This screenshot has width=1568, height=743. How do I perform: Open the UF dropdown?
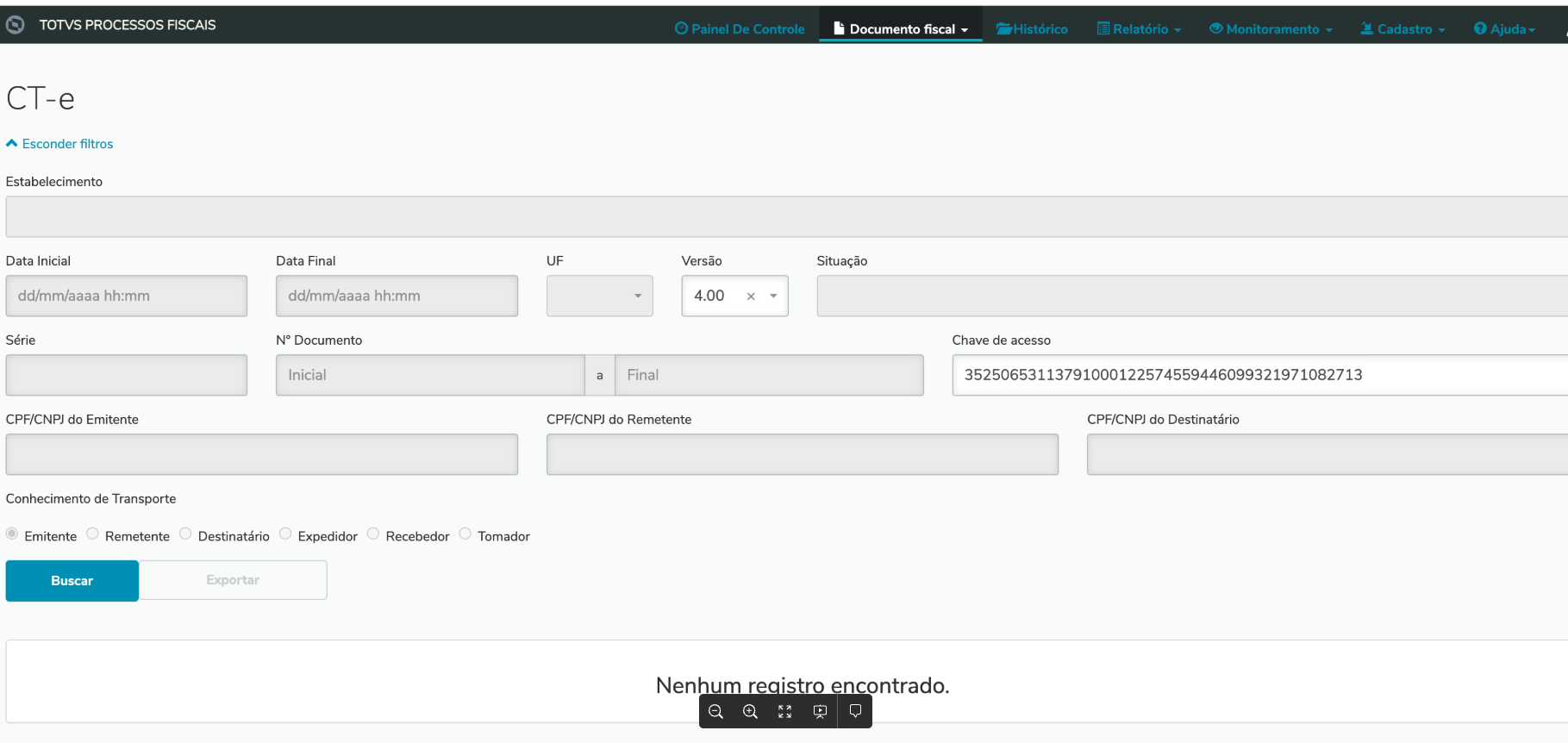click(600, 296)
